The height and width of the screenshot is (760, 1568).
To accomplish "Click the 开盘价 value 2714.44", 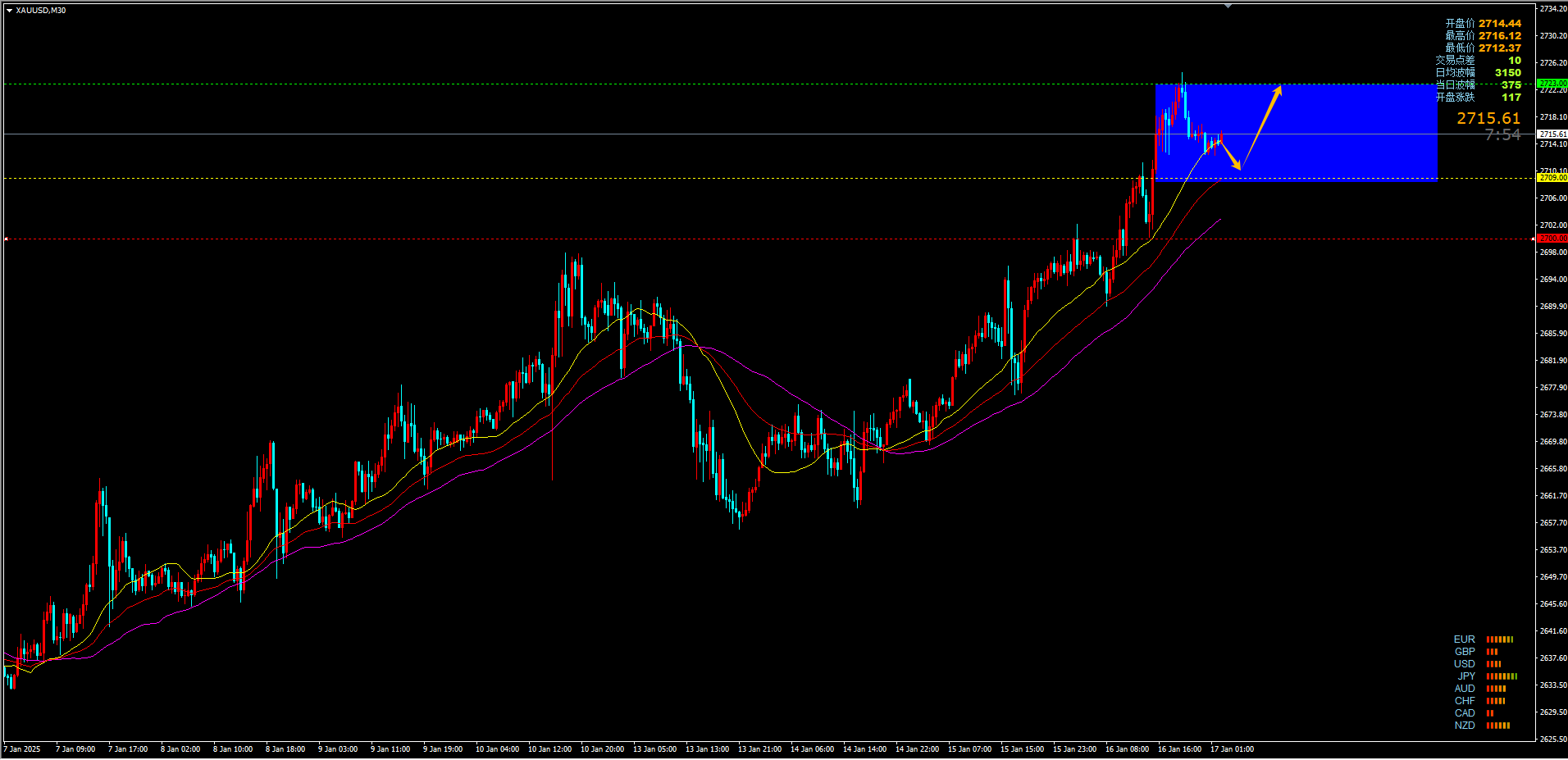I will click(1500, 24).
